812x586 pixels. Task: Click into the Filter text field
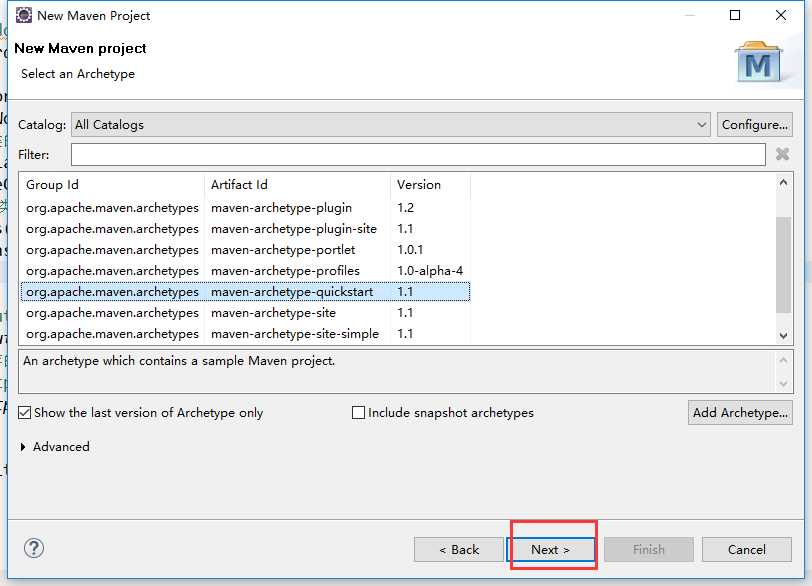[x=418, y=154]
